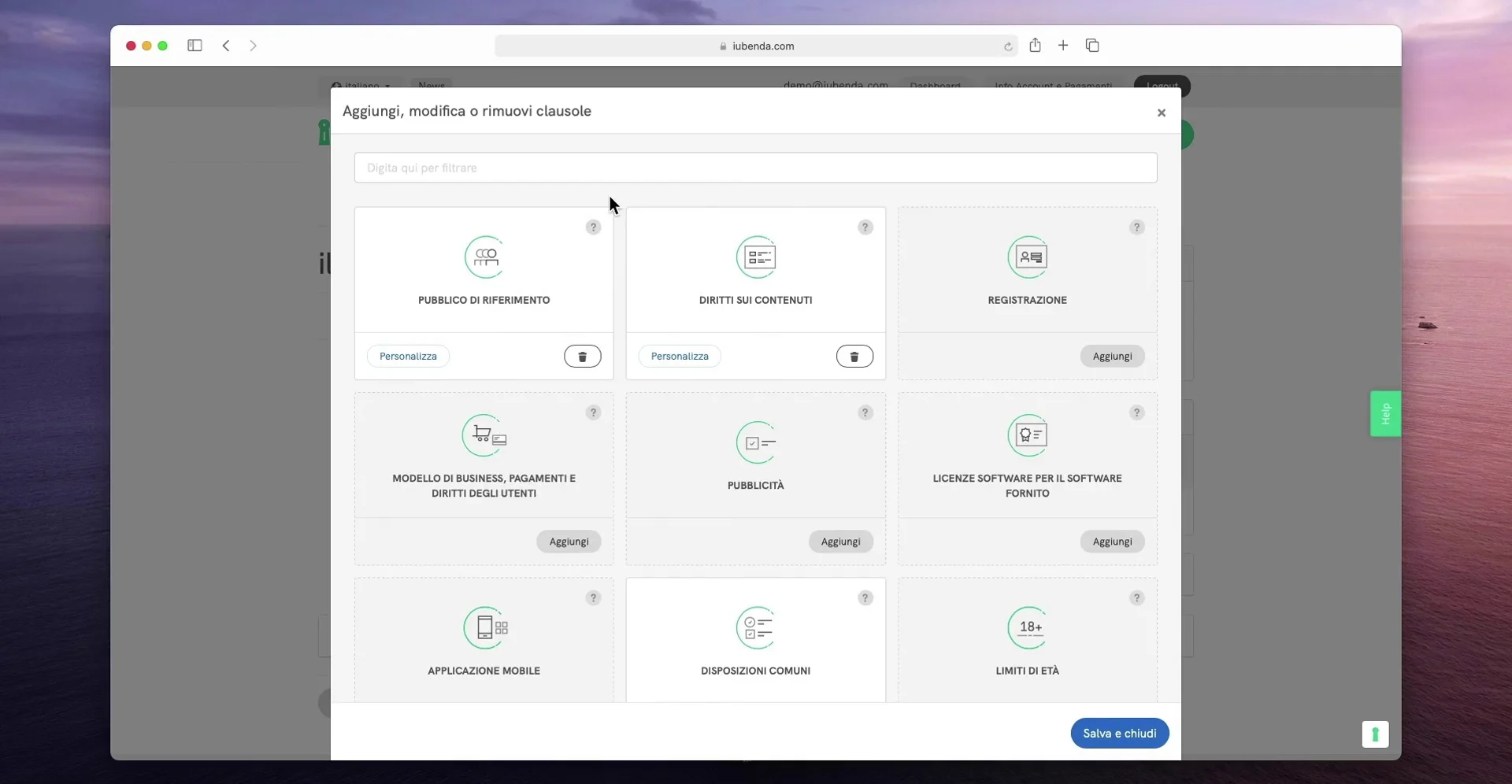This screenshot has width=1512, height=784.
Task: Select the REGISTRAZIONE title text
Action: tap(1028, 300)
